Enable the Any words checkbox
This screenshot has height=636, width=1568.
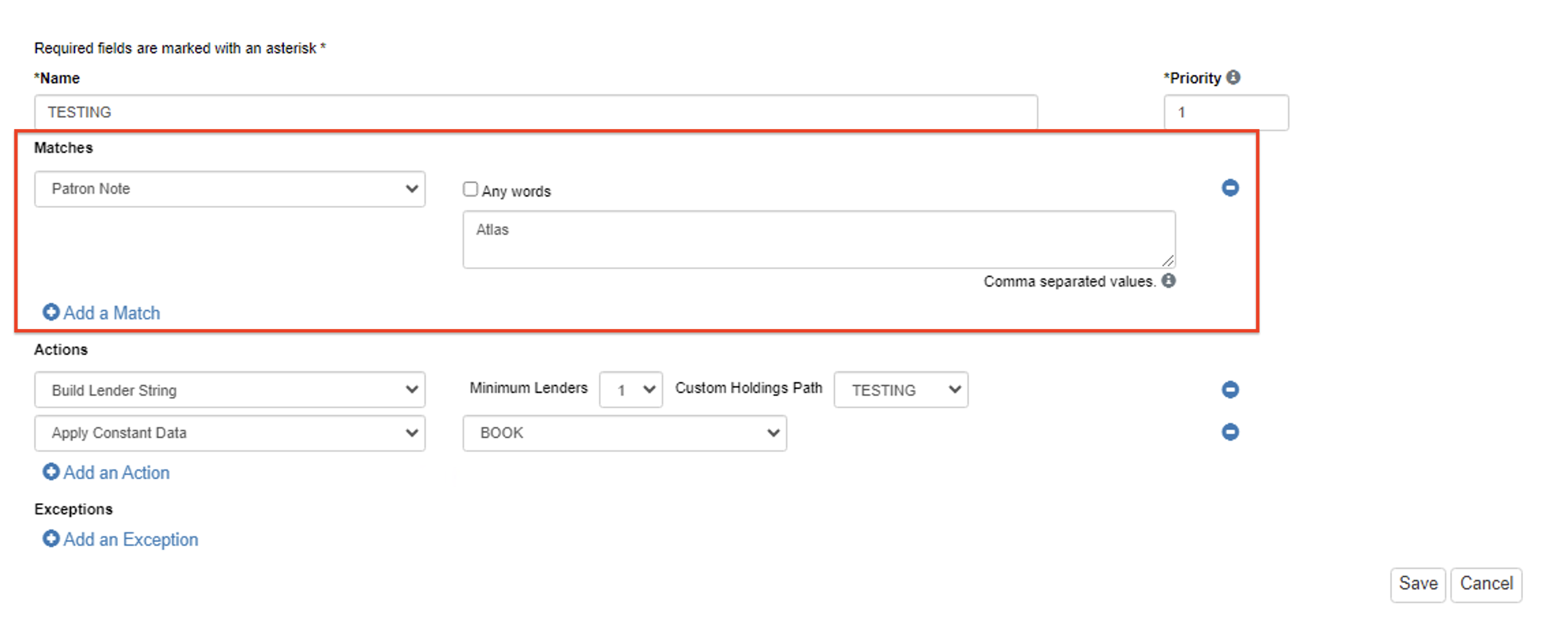click(470, 189)
